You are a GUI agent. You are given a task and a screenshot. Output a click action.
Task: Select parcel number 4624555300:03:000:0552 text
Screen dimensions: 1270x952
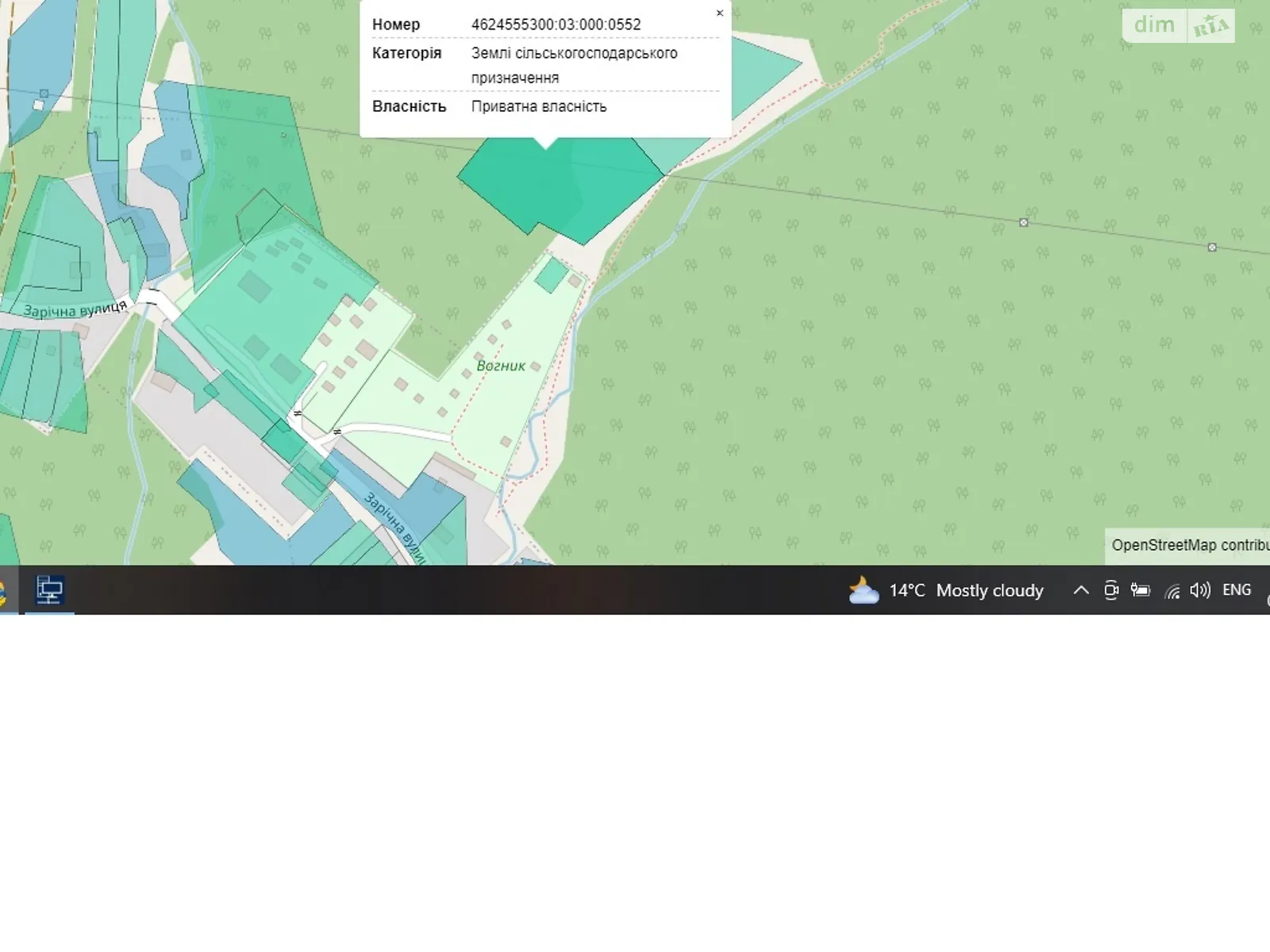click(556, 25)
